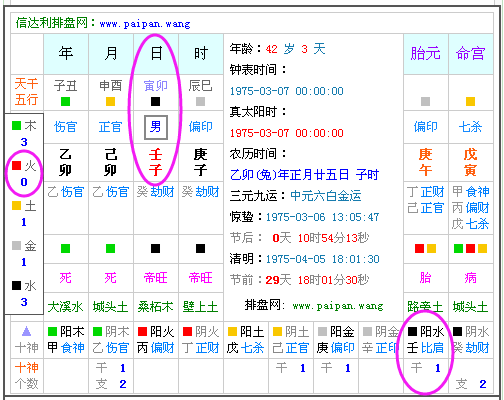Viewport: 504px width, 400px height.
Task: Click the black 水 element square in legend
Action: (x=16, y=285)
